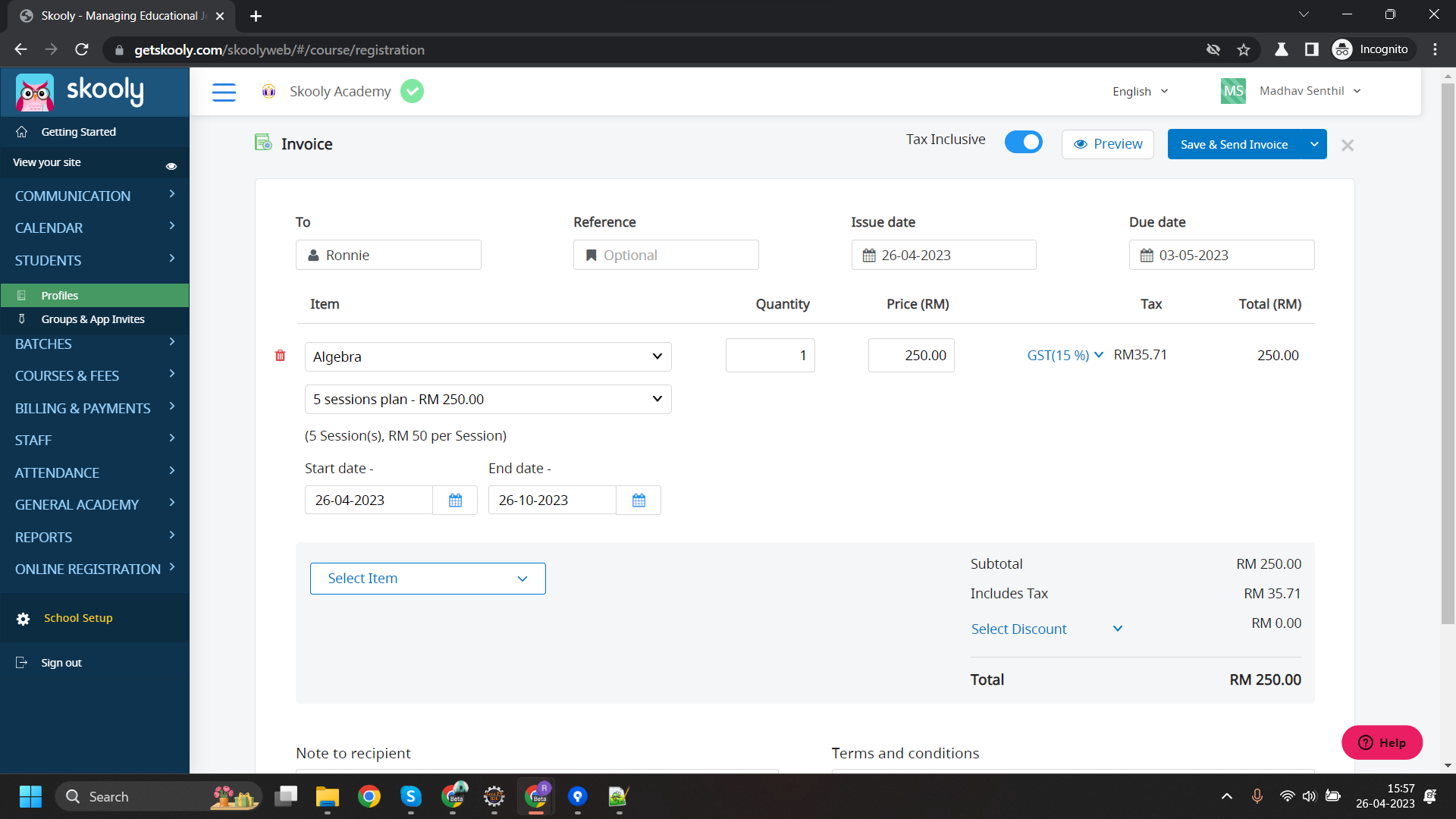
Task: Click the Getting Started home icon
Action: pyautogui.click(x=22, y=132)
